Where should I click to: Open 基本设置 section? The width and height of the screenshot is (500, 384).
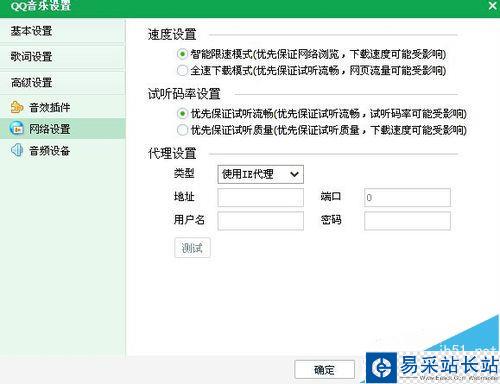coord(63,31)
